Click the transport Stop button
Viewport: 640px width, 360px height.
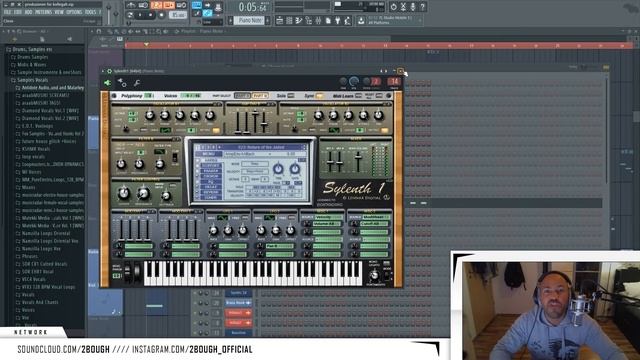151,15
